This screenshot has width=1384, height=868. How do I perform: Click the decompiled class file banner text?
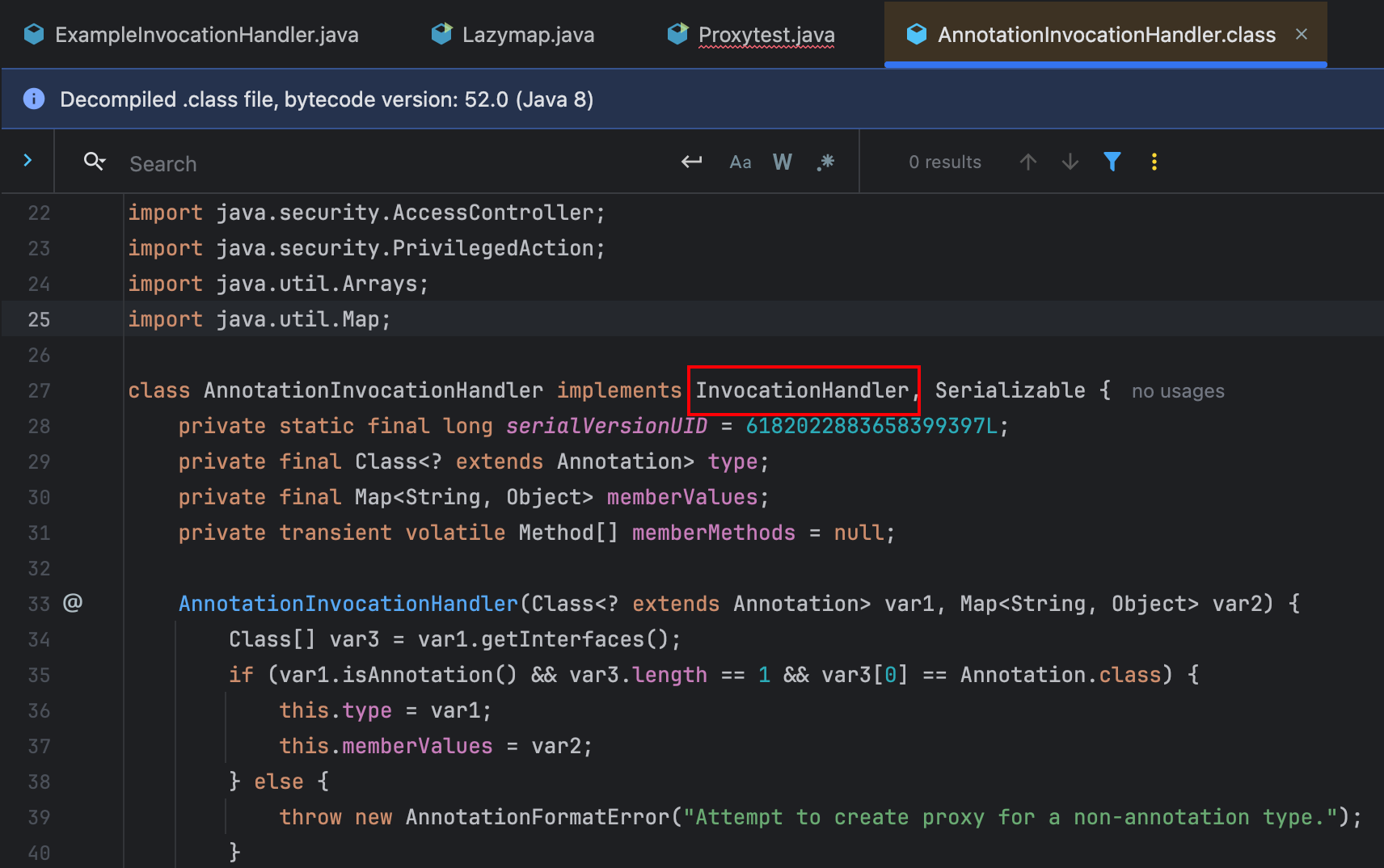pos(327,99)
